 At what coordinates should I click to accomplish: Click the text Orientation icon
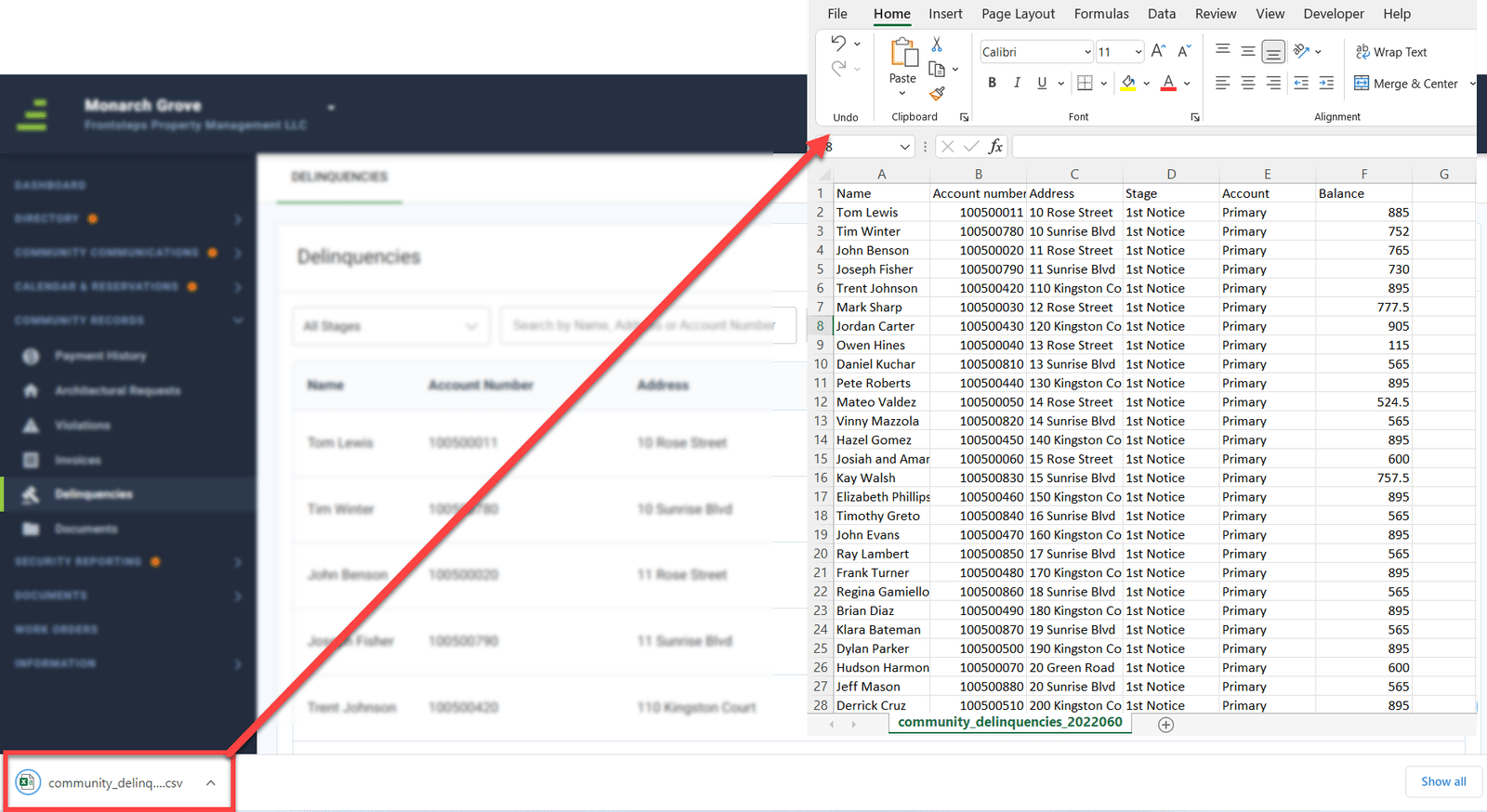1301,51
